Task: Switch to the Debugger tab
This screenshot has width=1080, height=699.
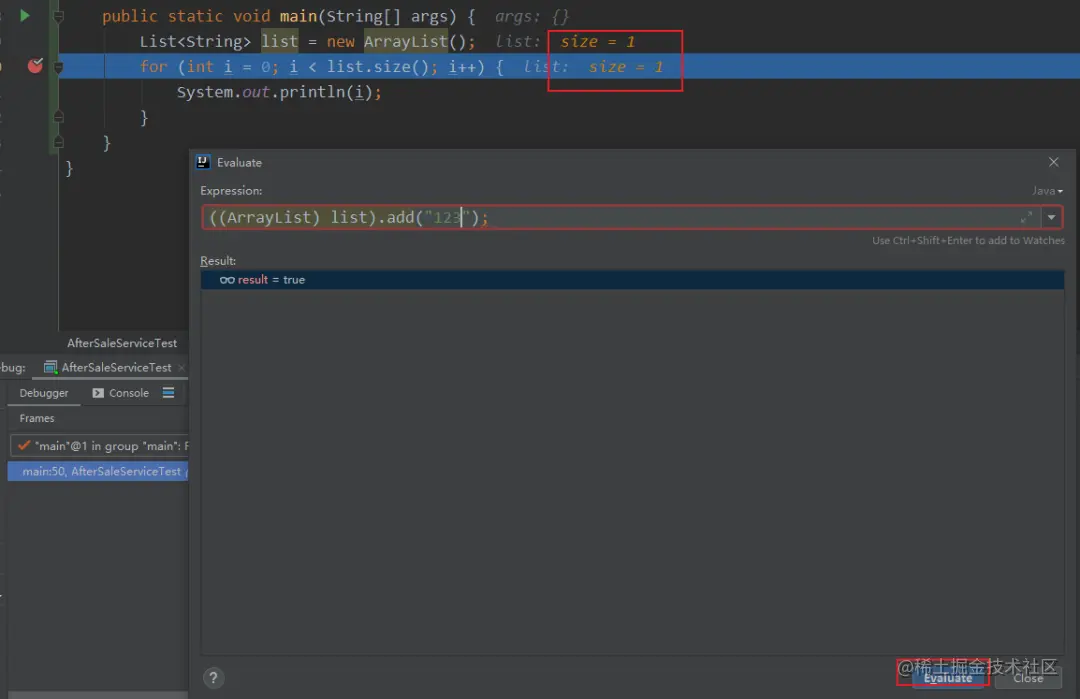Action: pos(44,393)
